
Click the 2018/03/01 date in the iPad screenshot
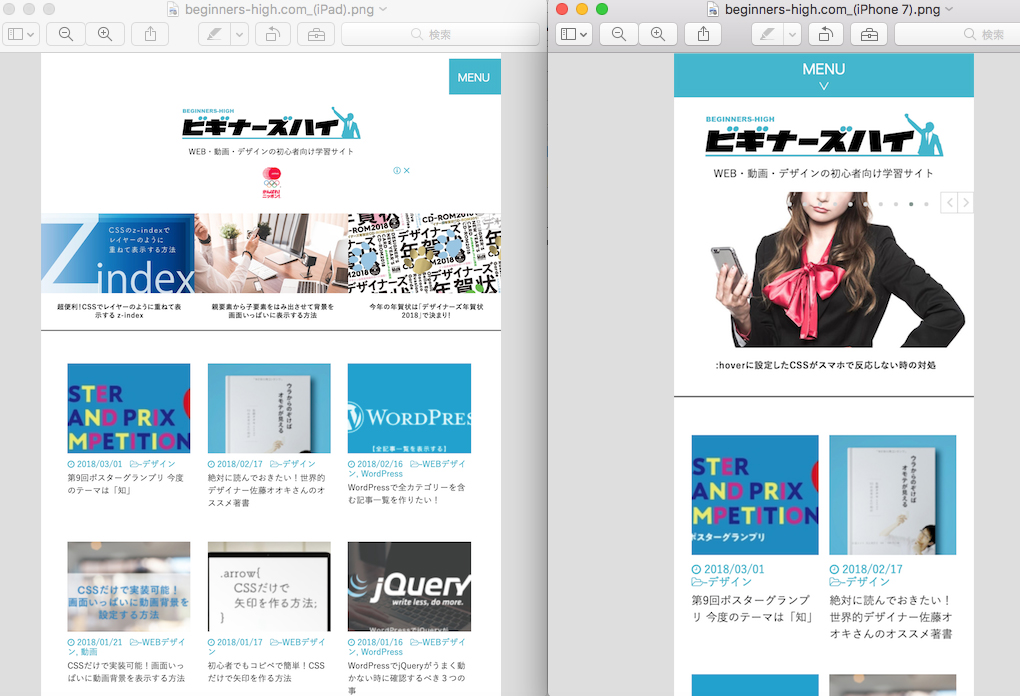pos(100,464)
